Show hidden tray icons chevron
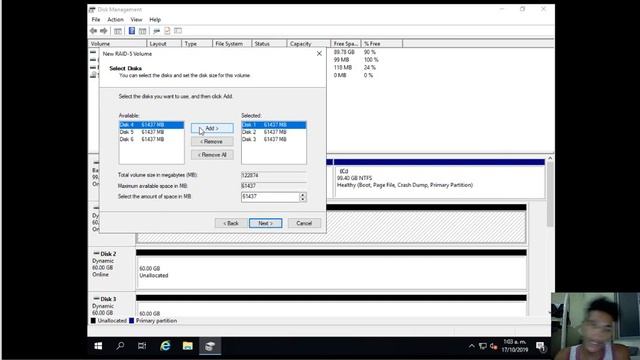This screenshot has width=640, height=360. click(x=471, y=346)
